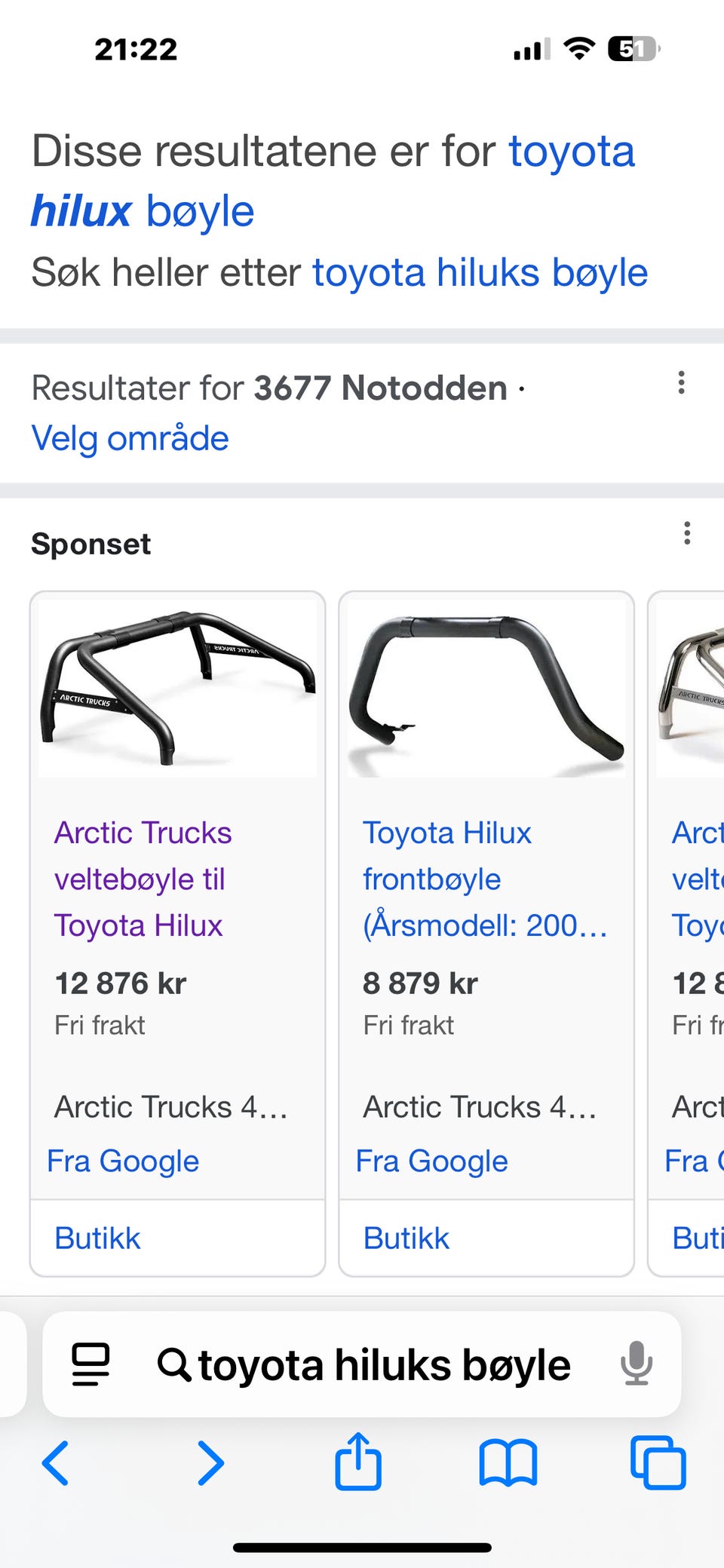Open three-dot menu beside Notodden results
The width and height of the screenshot is (724, 1568).
coord(681,383)
